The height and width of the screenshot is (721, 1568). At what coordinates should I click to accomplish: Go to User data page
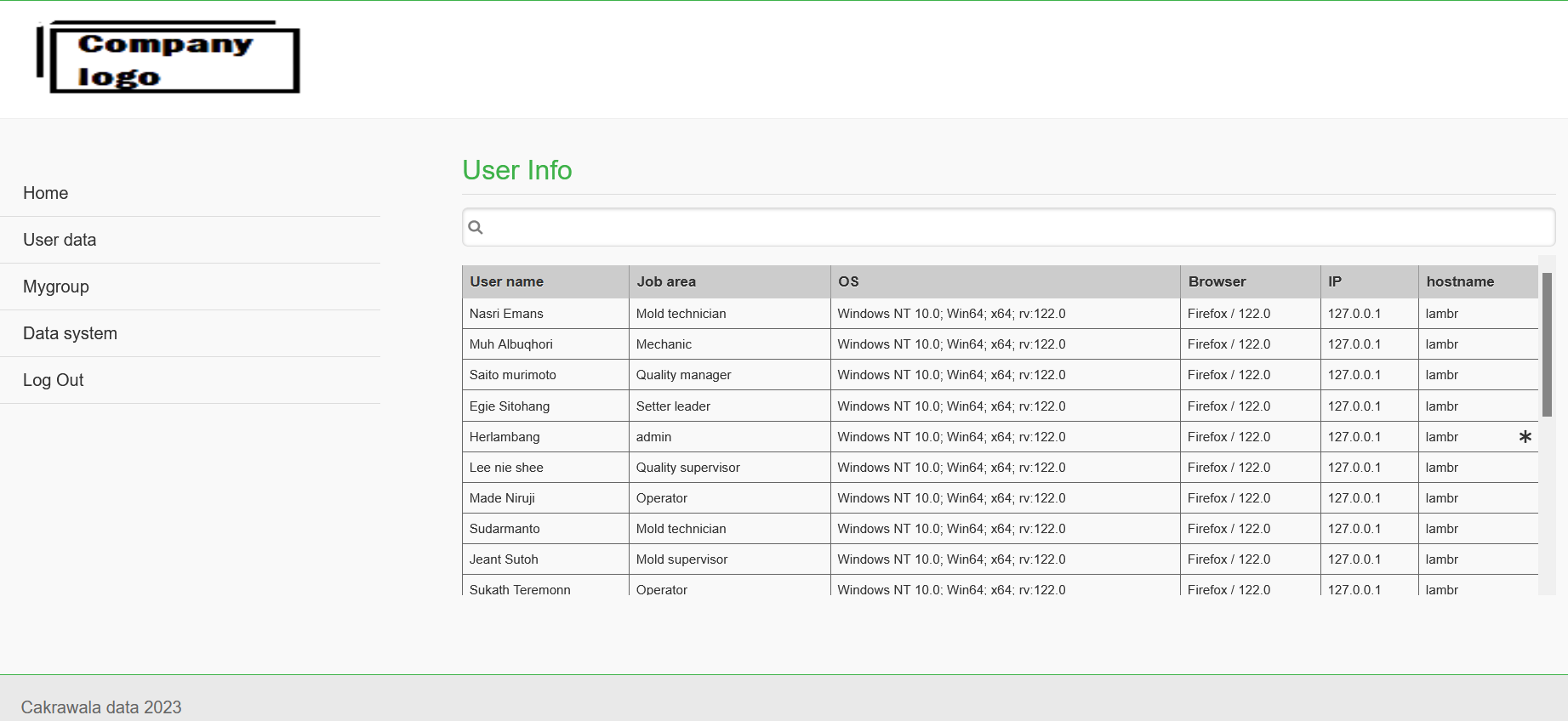point(60,240)
